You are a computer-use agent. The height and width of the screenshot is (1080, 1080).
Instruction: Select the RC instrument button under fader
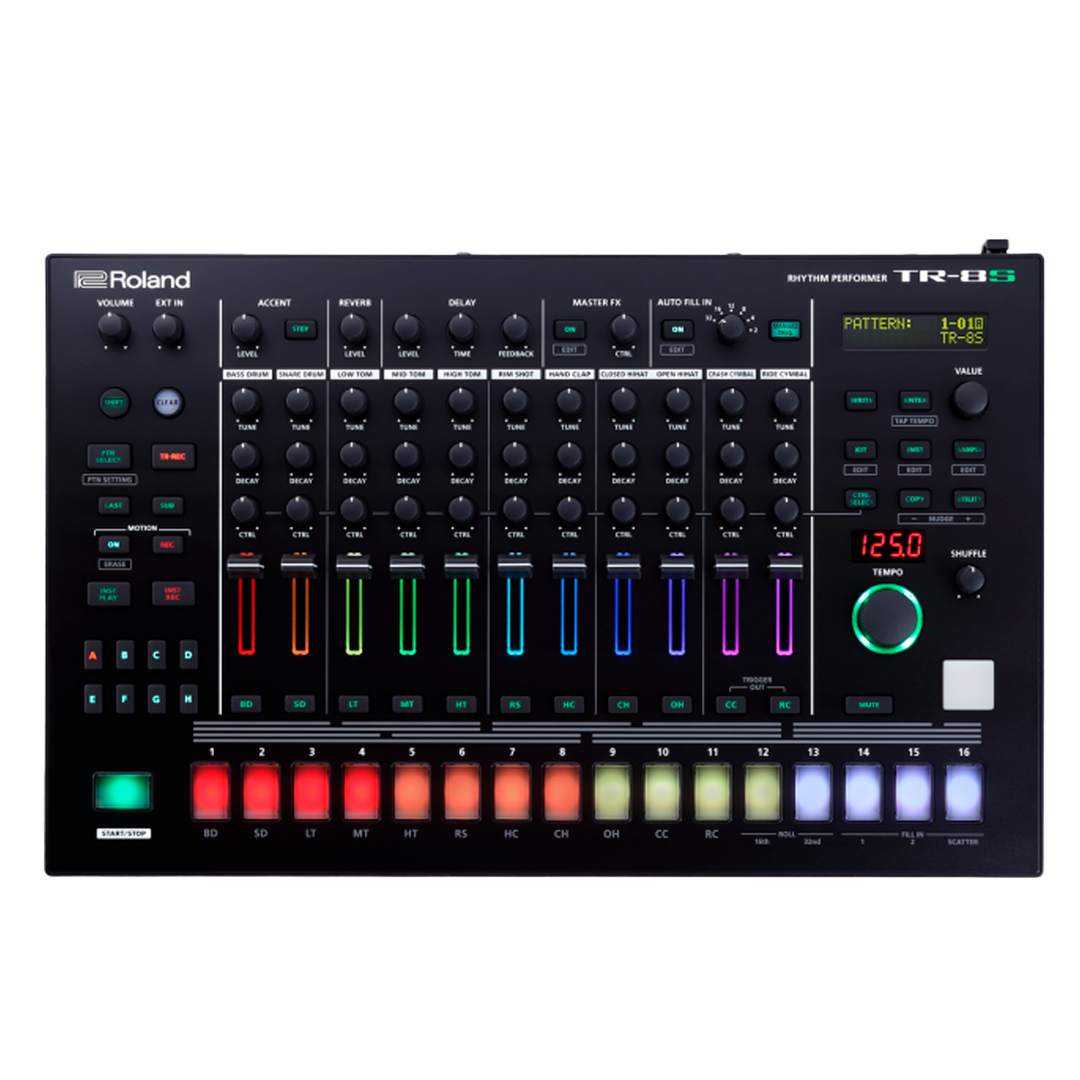pyautogui.click(x=785, y=704)
